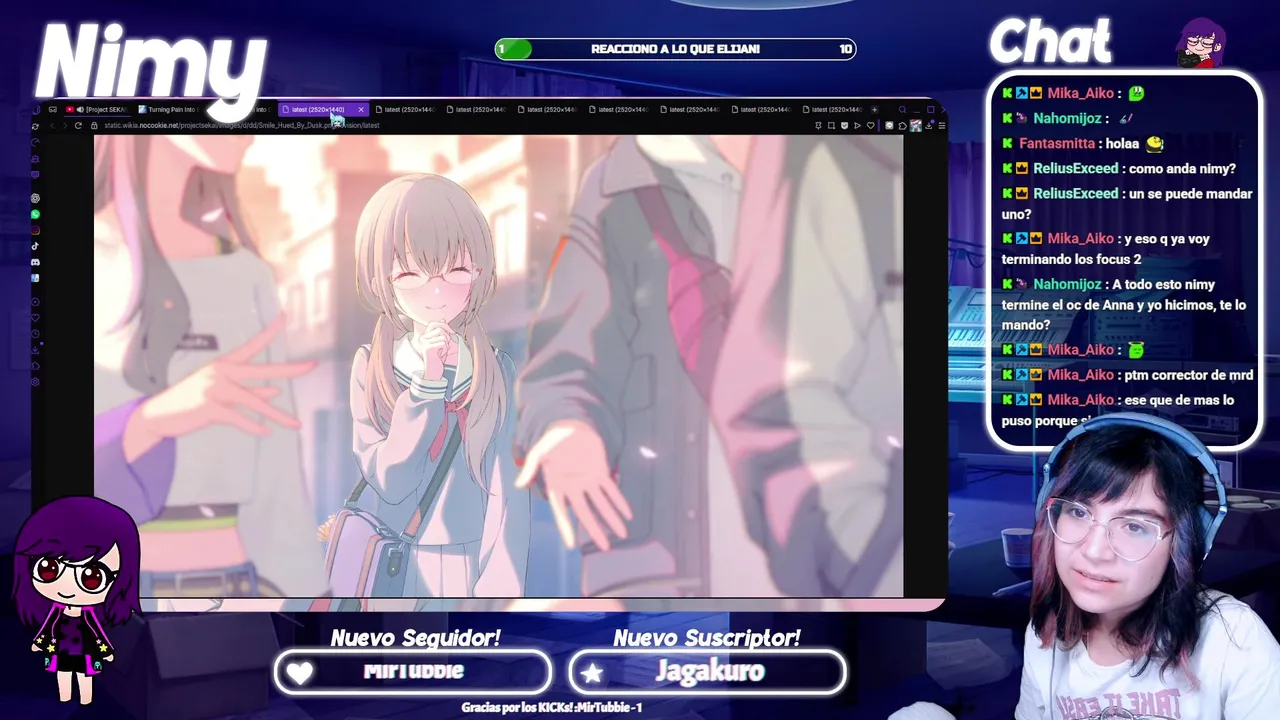The width and height of the screenshot is (1280, 720).
Task: Open the ChatGPT sidebar icon
Action: point(35,198)
